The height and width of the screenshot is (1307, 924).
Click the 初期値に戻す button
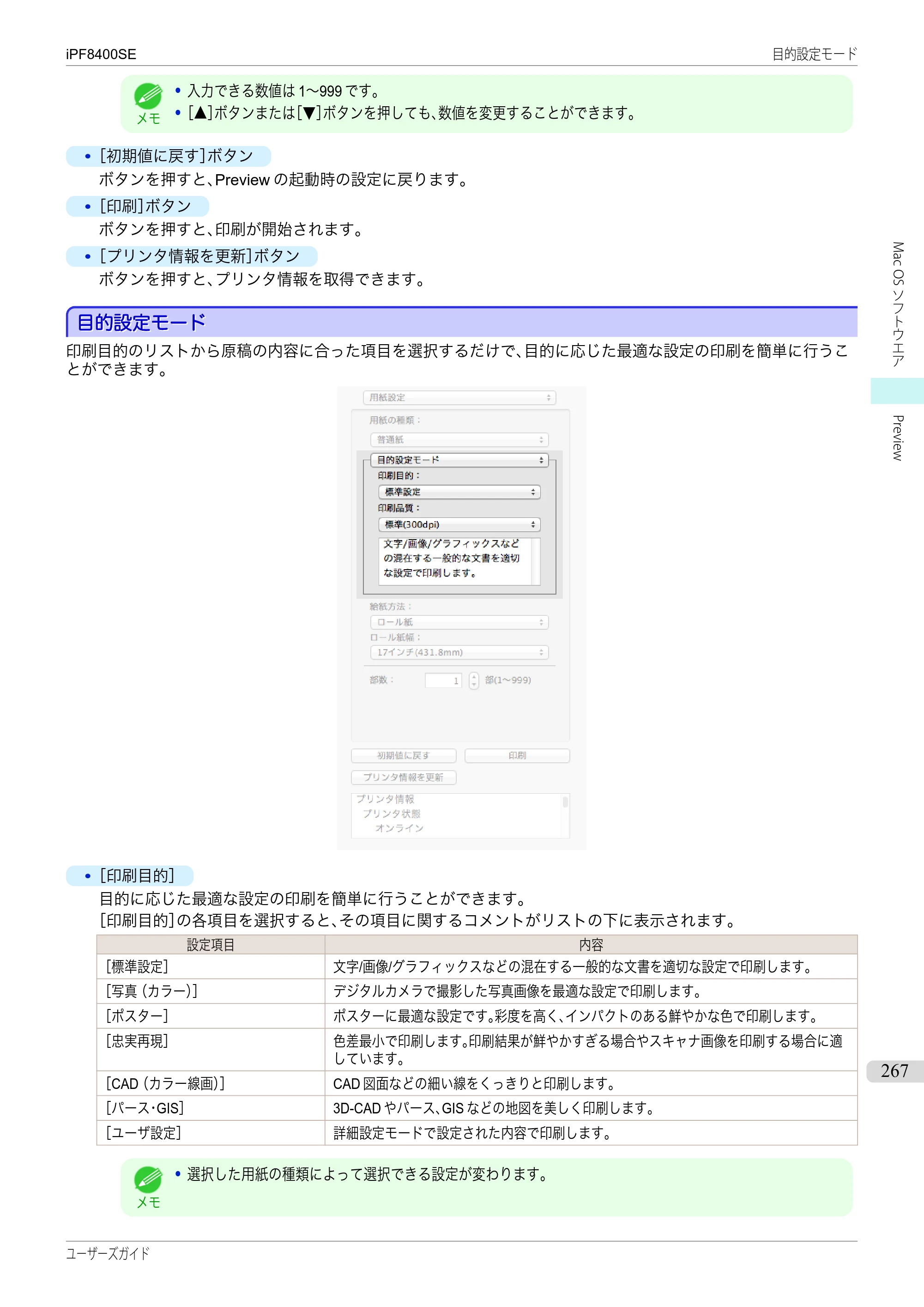(404, 755)
